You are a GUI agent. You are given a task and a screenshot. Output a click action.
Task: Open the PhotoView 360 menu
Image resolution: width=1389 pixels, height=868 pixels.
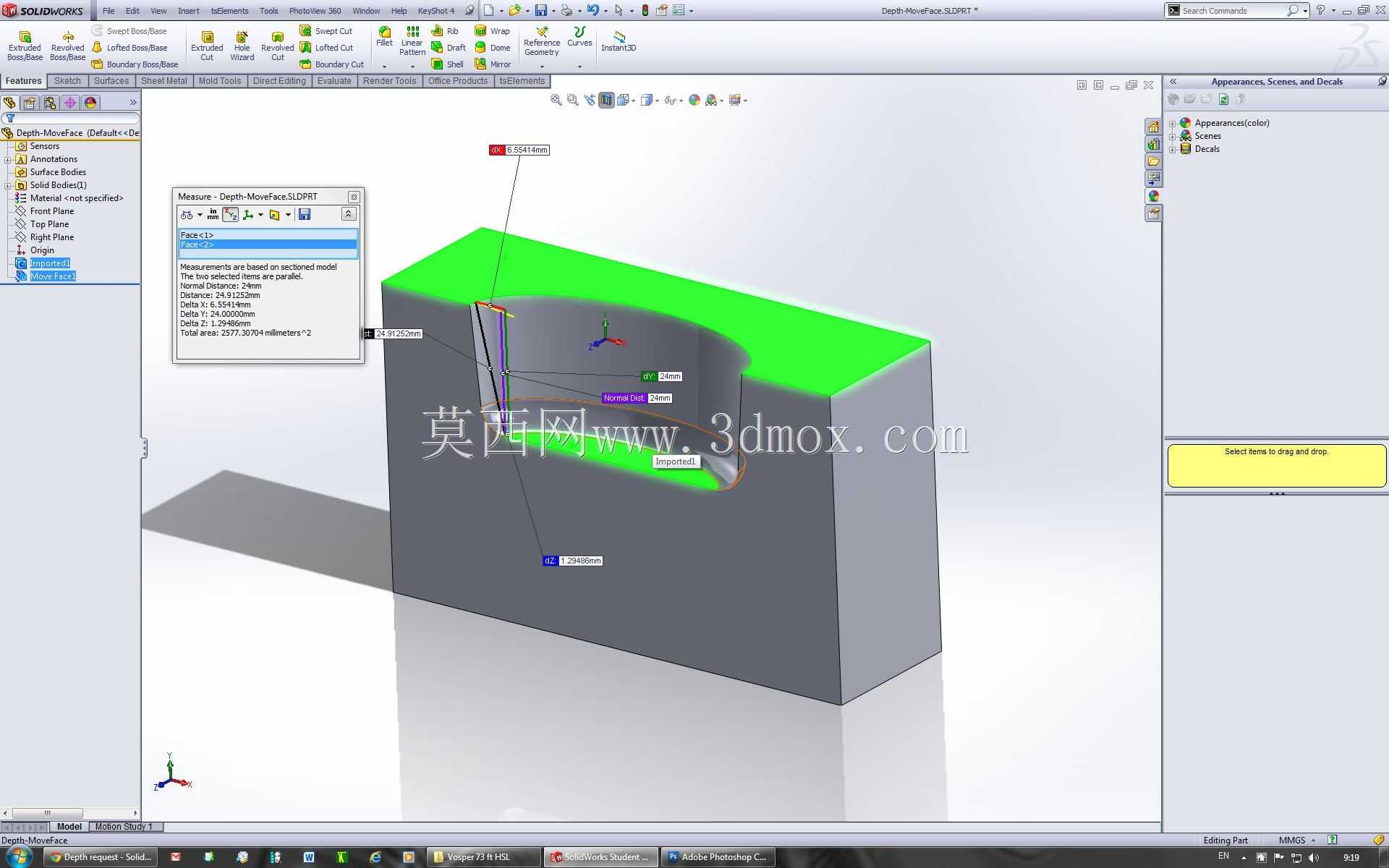click(315, 11)
